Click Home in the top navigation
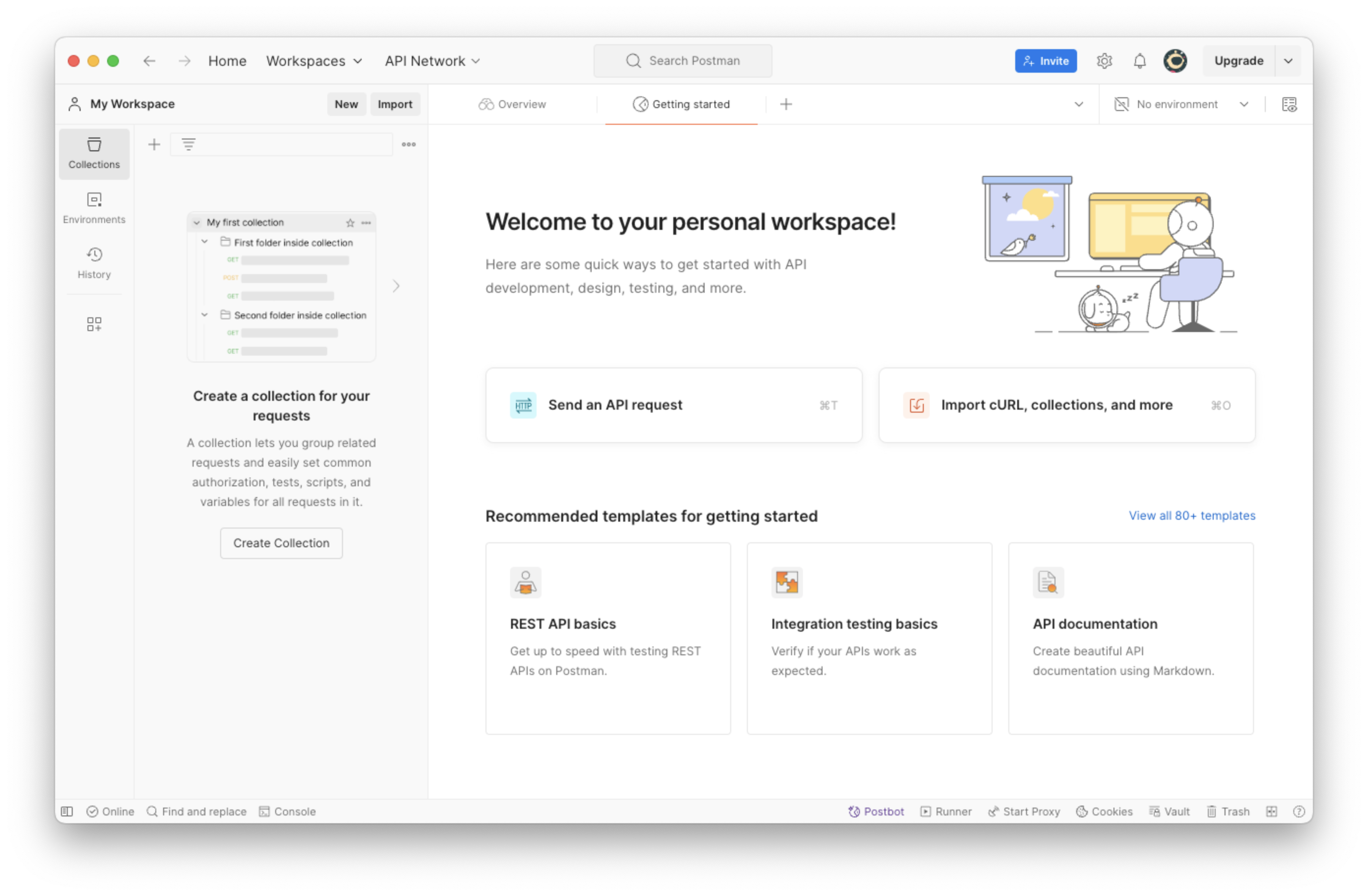The width and height of the screenshot is (1368, 896). point(228,61)
